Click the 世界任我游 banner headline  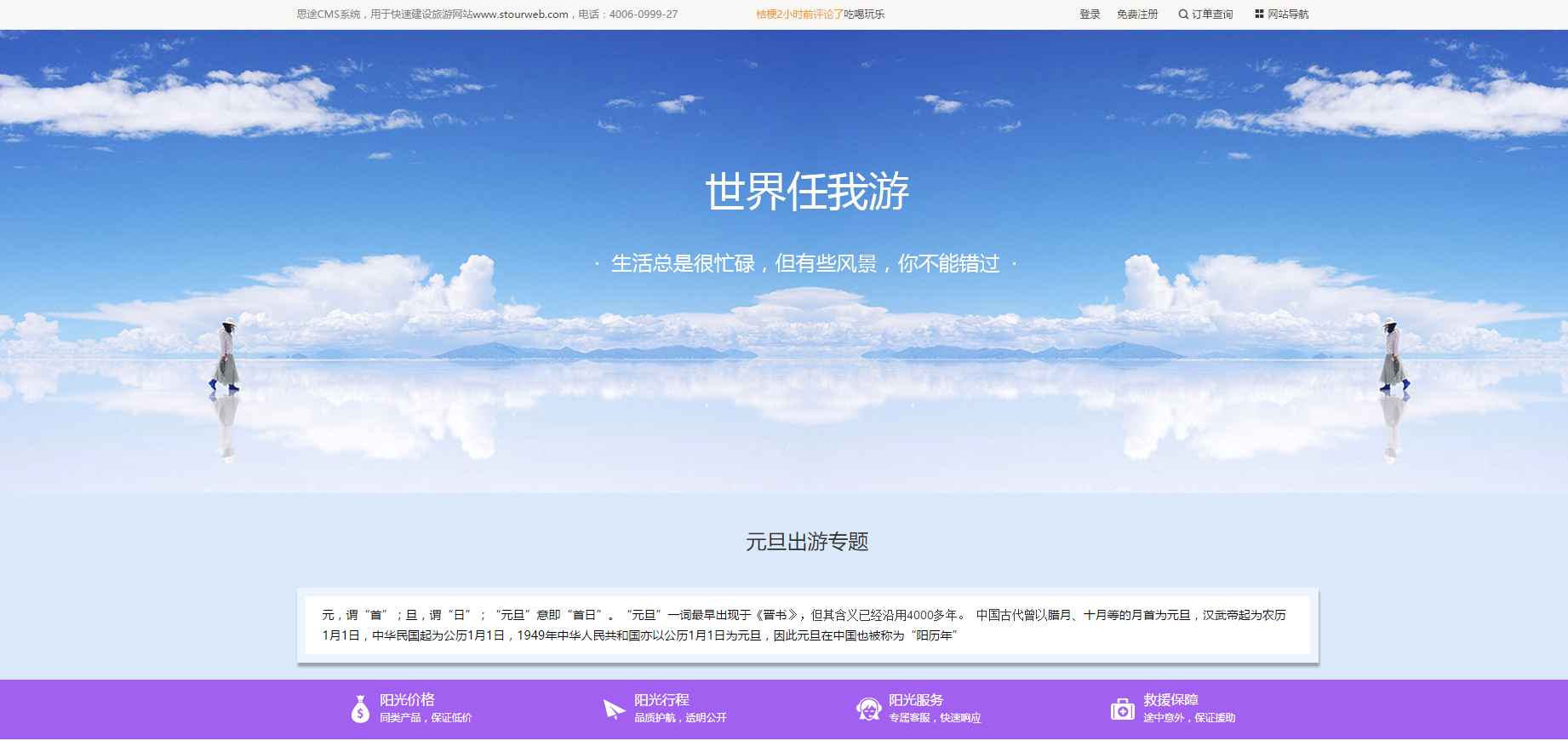point(807,192)
